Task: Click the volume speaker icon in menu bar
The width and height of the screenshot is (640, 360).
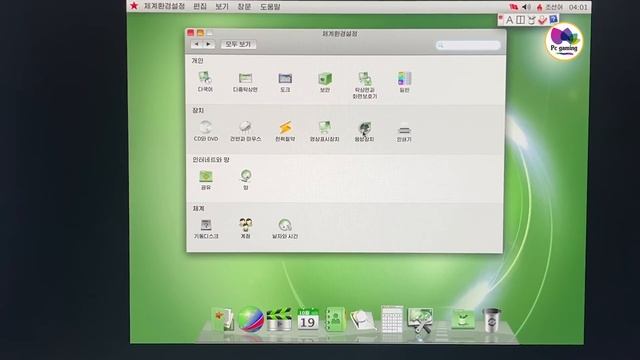Action: click(x=526, y=7)
